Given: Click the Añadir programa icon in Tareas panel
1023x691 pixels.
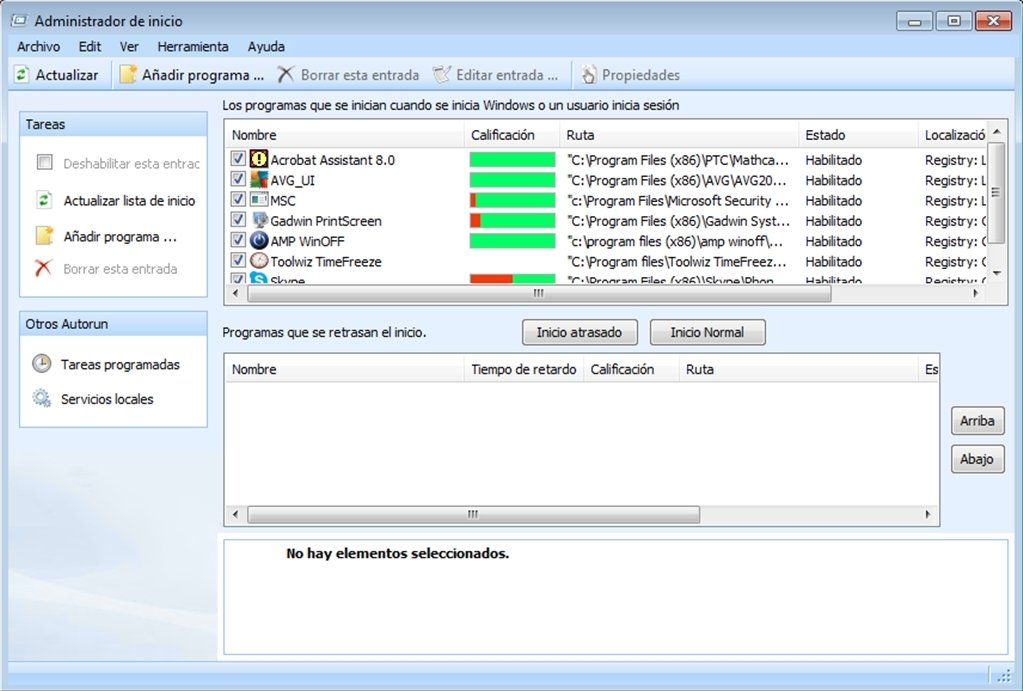Looking at the screenshot, I should point(44,236).
